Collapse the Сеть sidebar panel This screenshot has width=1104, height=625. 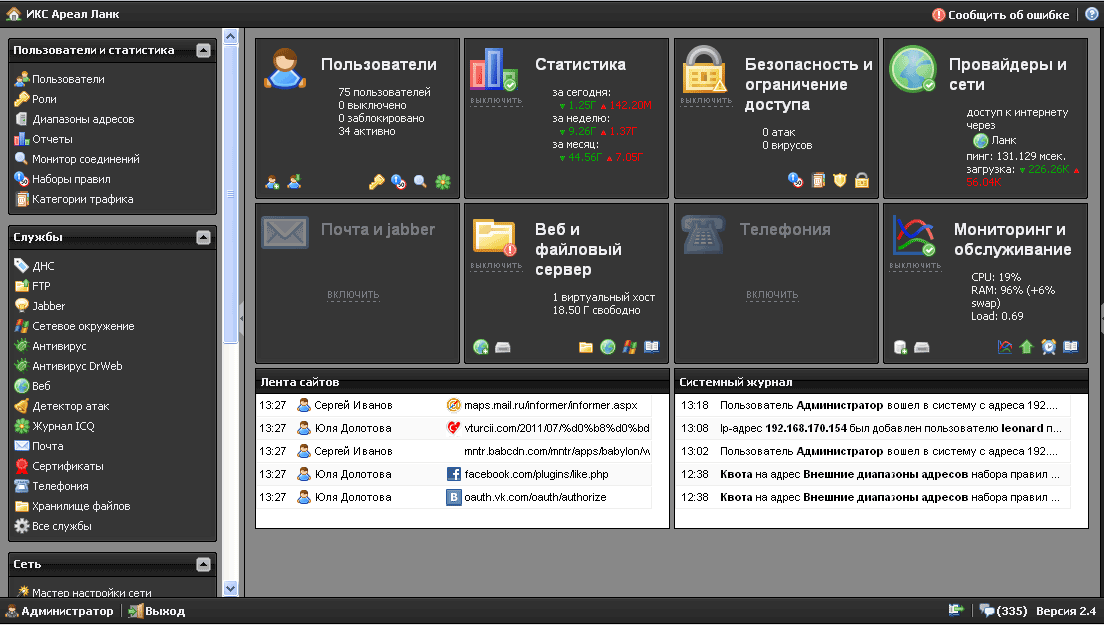[204, 564]
